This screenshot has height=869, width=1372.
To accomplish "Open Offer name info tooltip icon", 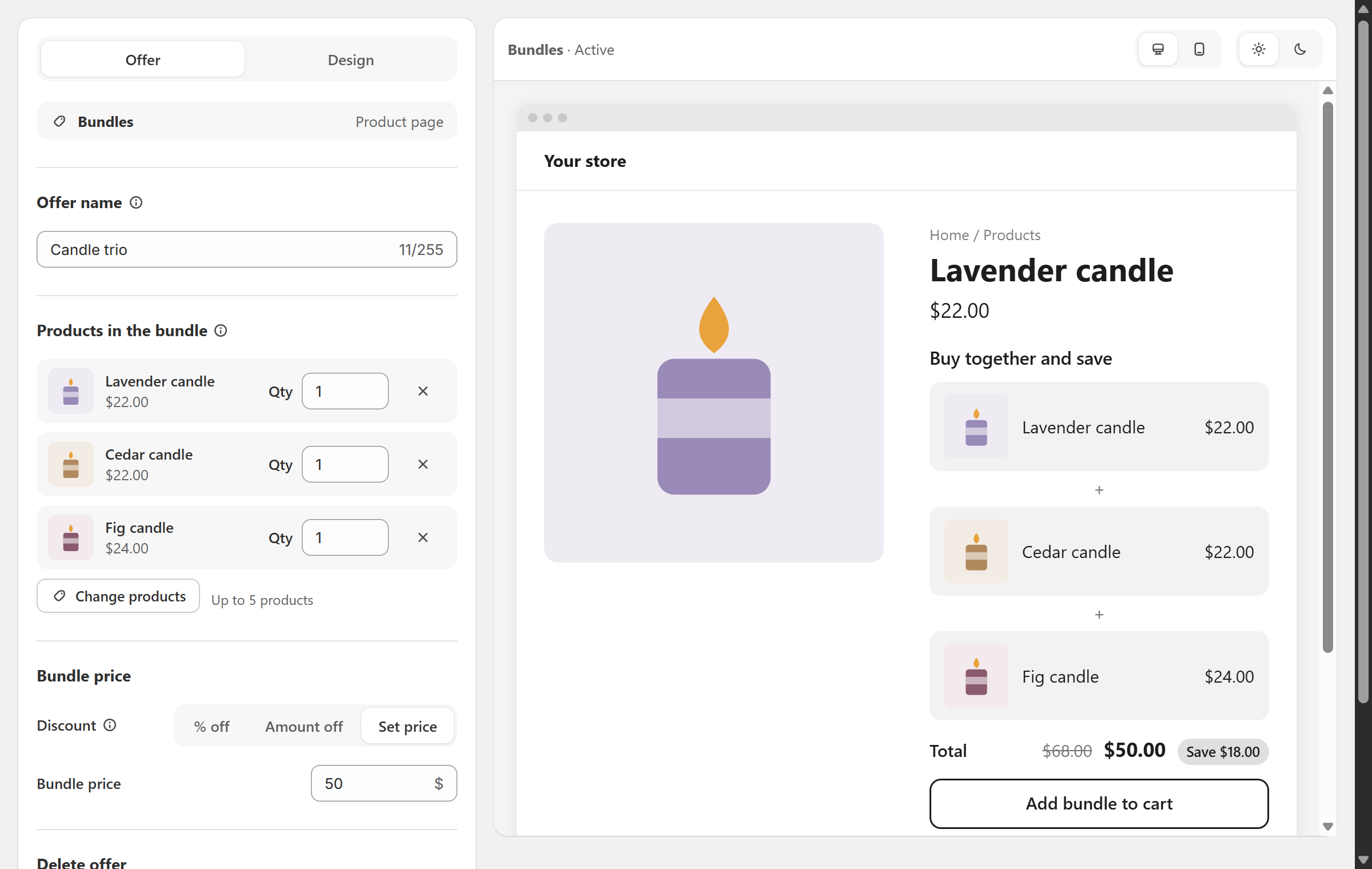I will [x=136, y=202].
